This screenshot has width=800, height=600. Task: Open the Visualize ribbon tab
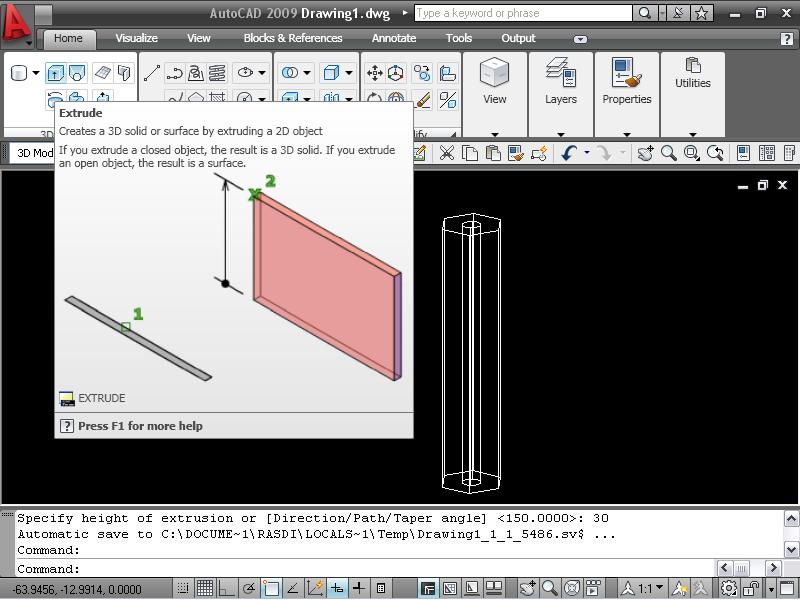click(136, 38)
